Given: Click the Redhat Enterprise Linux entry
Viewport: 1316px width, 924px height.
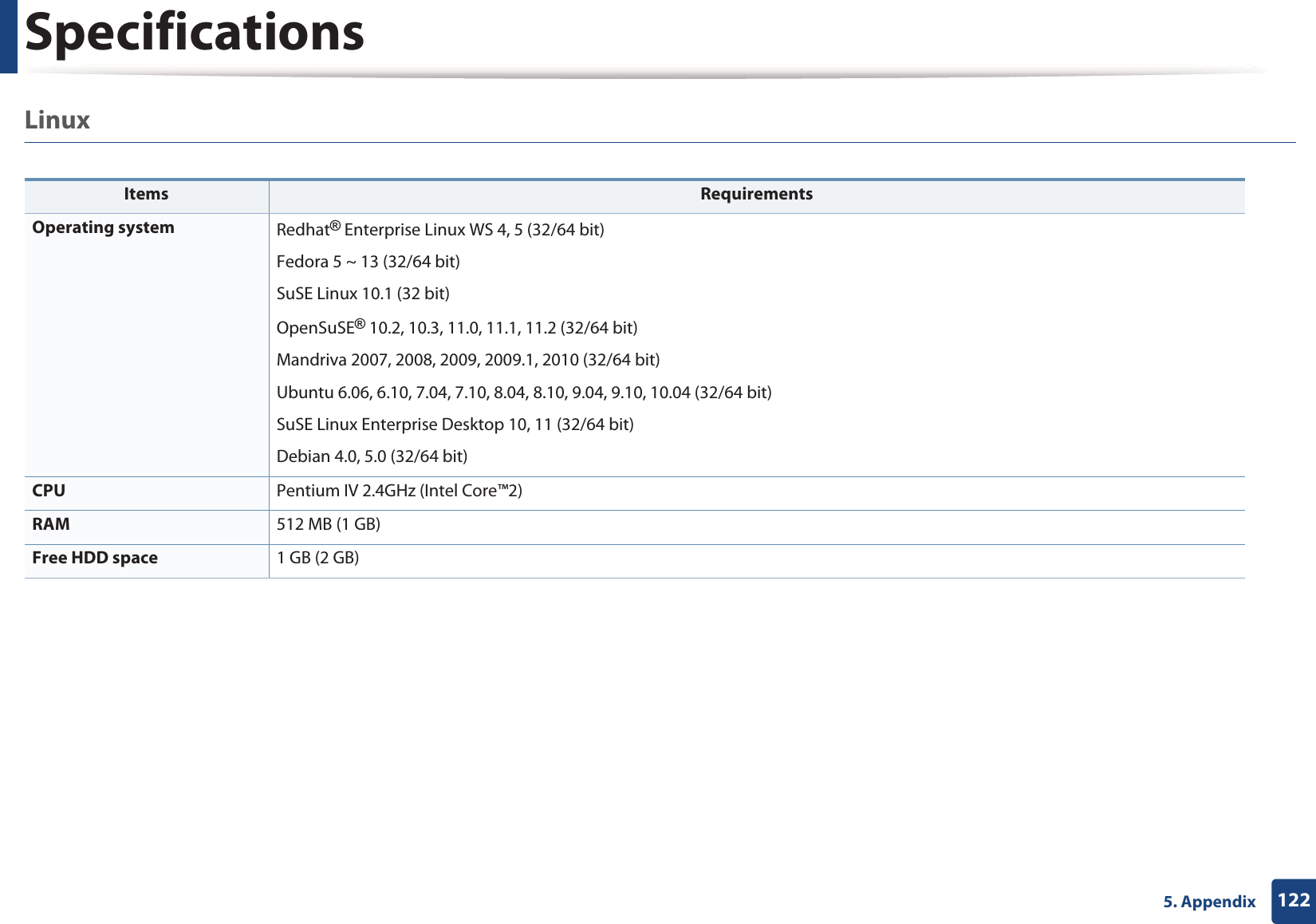Looking at the screenshot, I should (439, 230).
